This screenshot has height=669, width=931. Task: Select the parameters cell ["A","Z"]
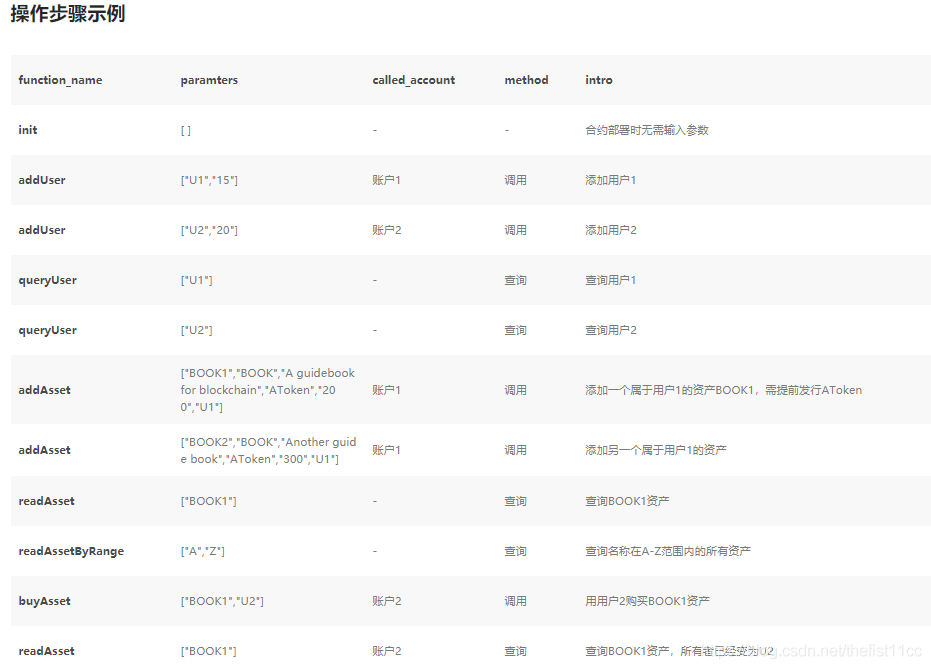pyautogui.click(x=202, y=551)
